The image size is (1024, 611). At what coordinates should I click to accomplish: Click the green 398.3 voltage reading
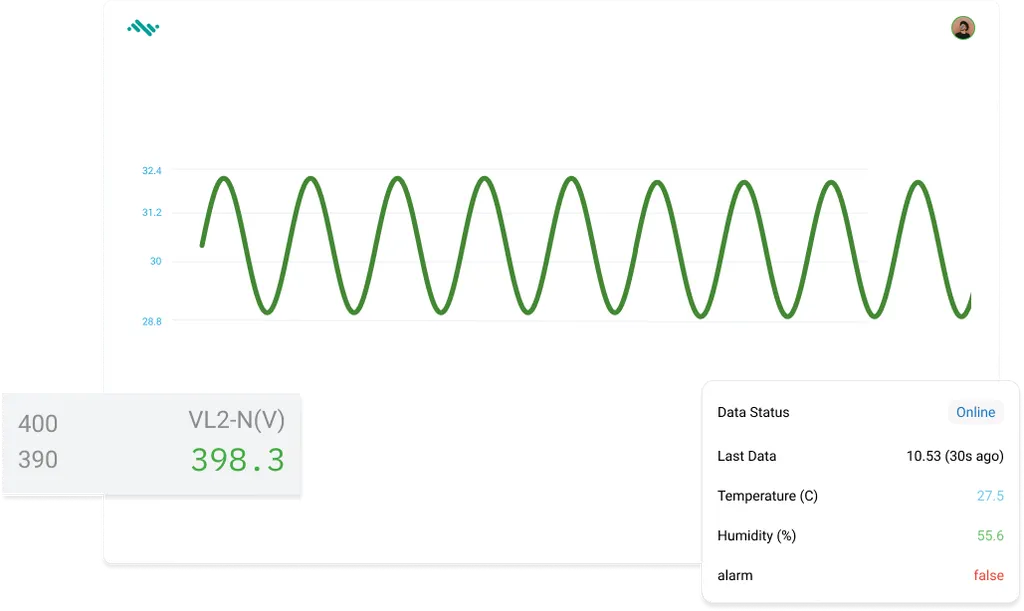click(238, 460)
